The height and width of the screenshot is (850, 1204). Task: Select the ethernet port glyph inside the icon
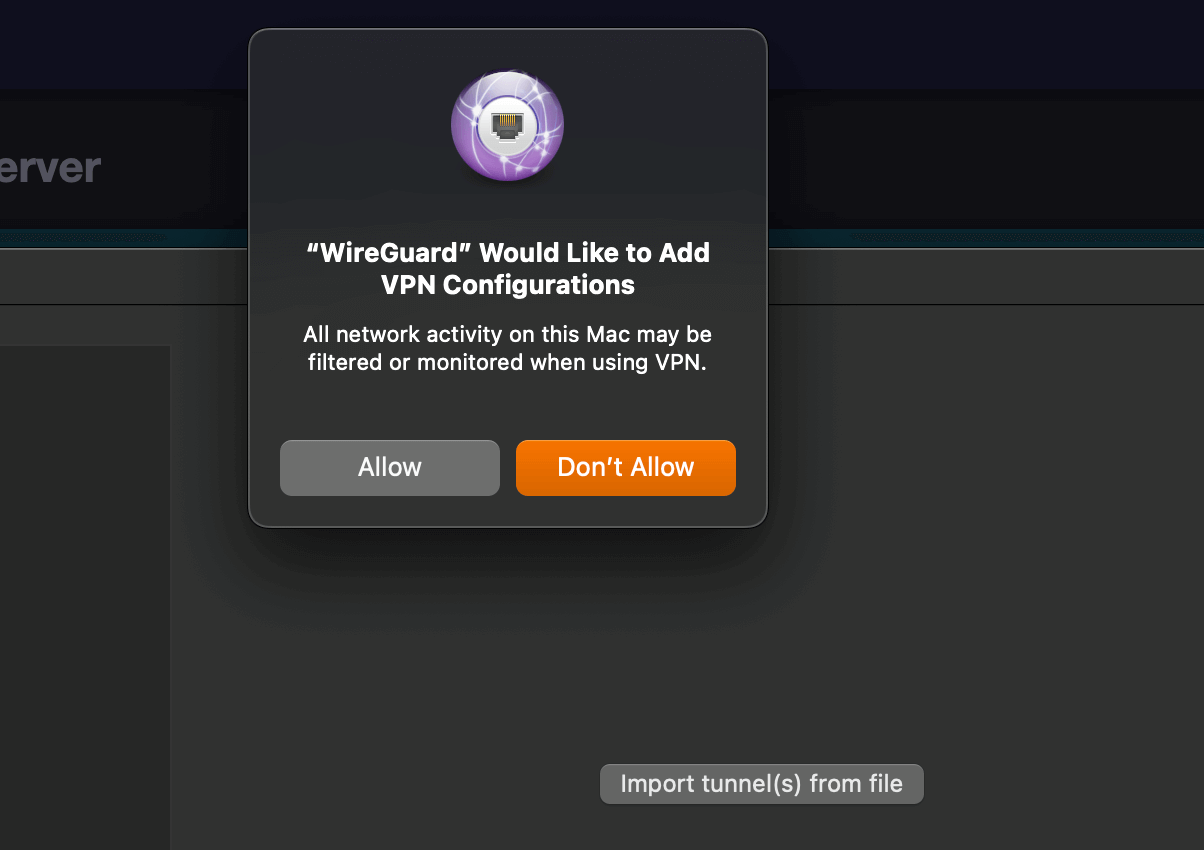(x=508, y=126)
